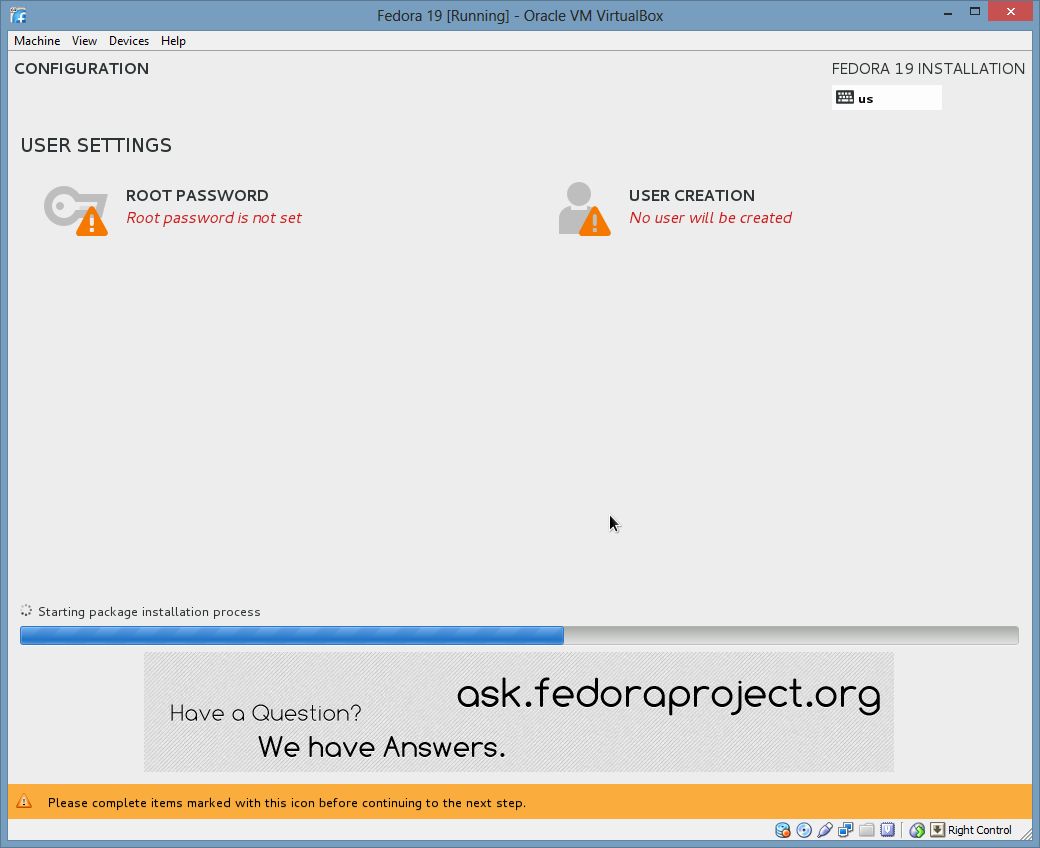Close the VirtualBox window
Viewport: 1040px width, 848px height.
click(1010, 11)
